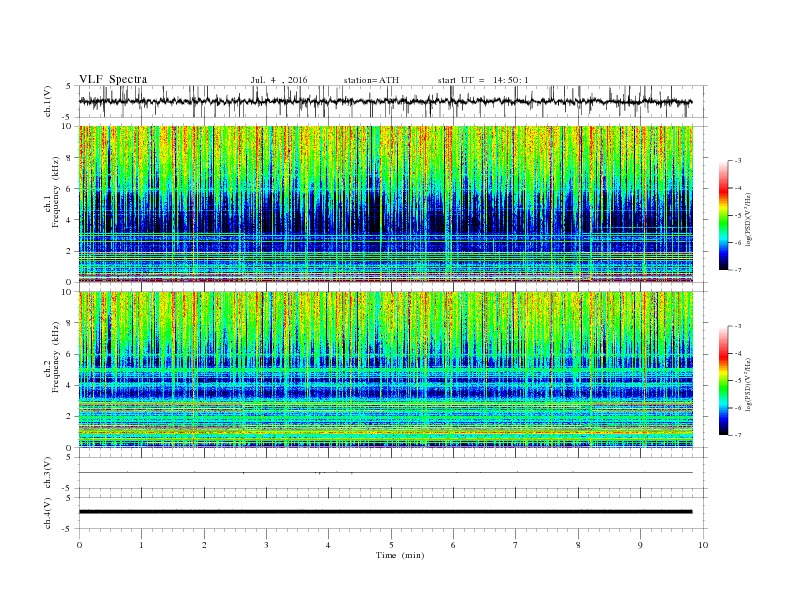Click the "Time (min)" x-axis label
792x612 pixels.
coord(400,555)
